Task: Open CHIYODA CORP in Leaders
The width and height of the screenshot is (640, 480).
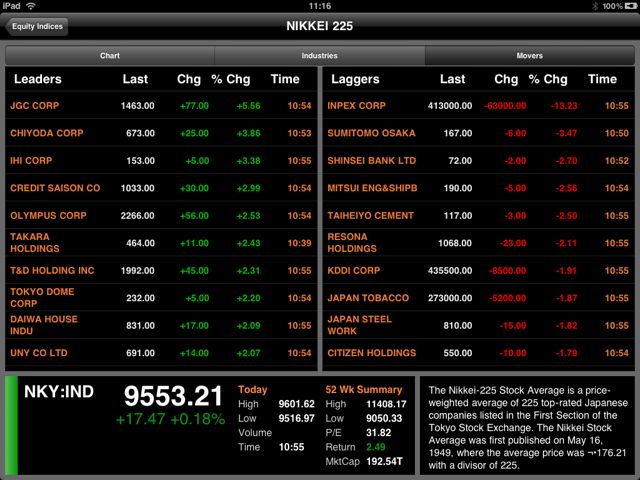Action: pyautogui.click(x=161, y=133)
